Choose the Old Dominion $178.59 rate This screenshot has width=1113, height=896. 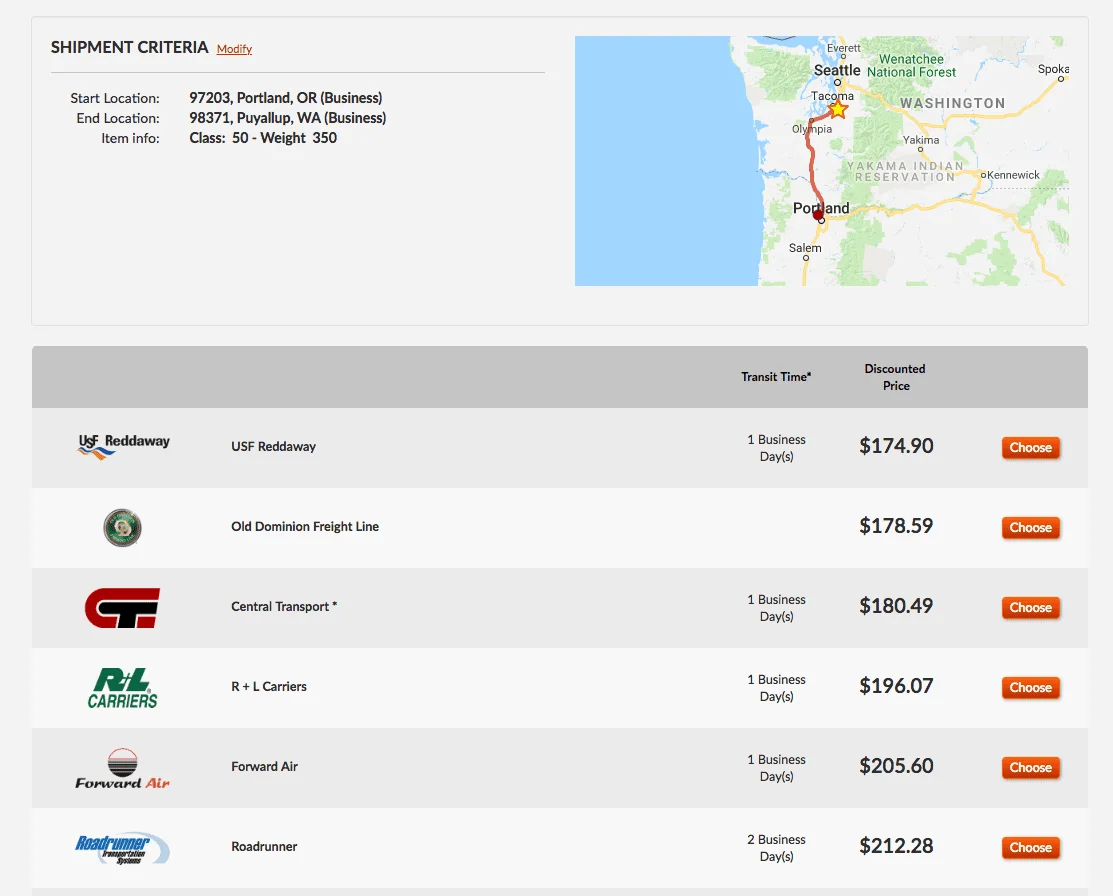point(1030,528)
